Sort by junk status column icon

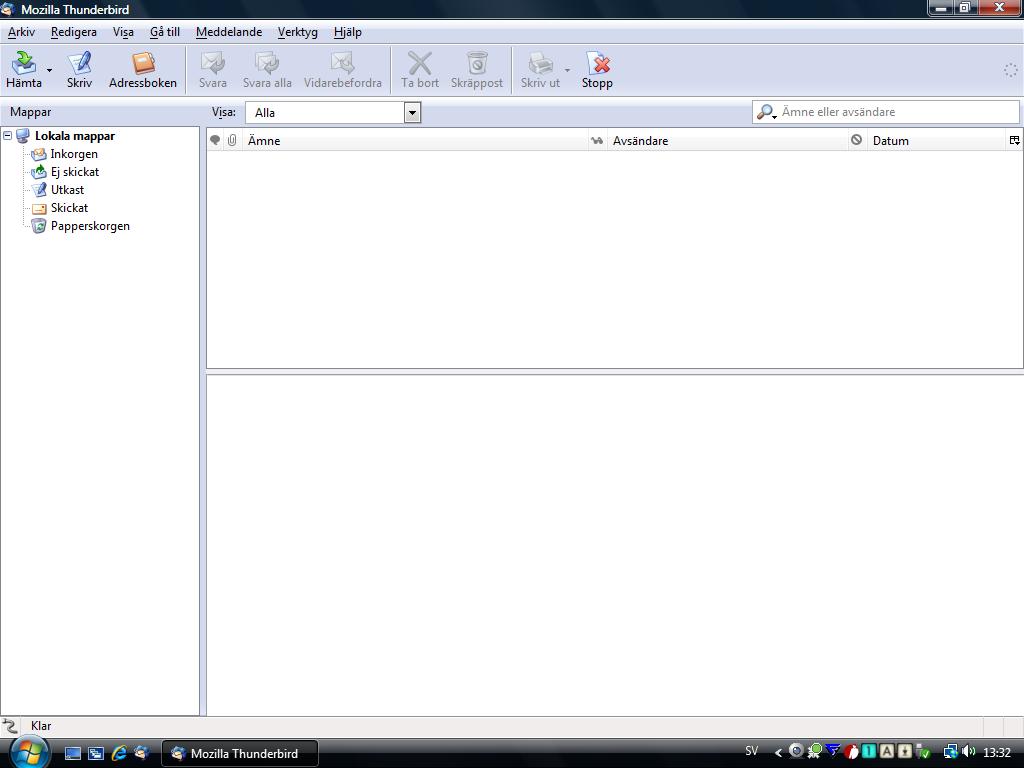coord(856,140)
